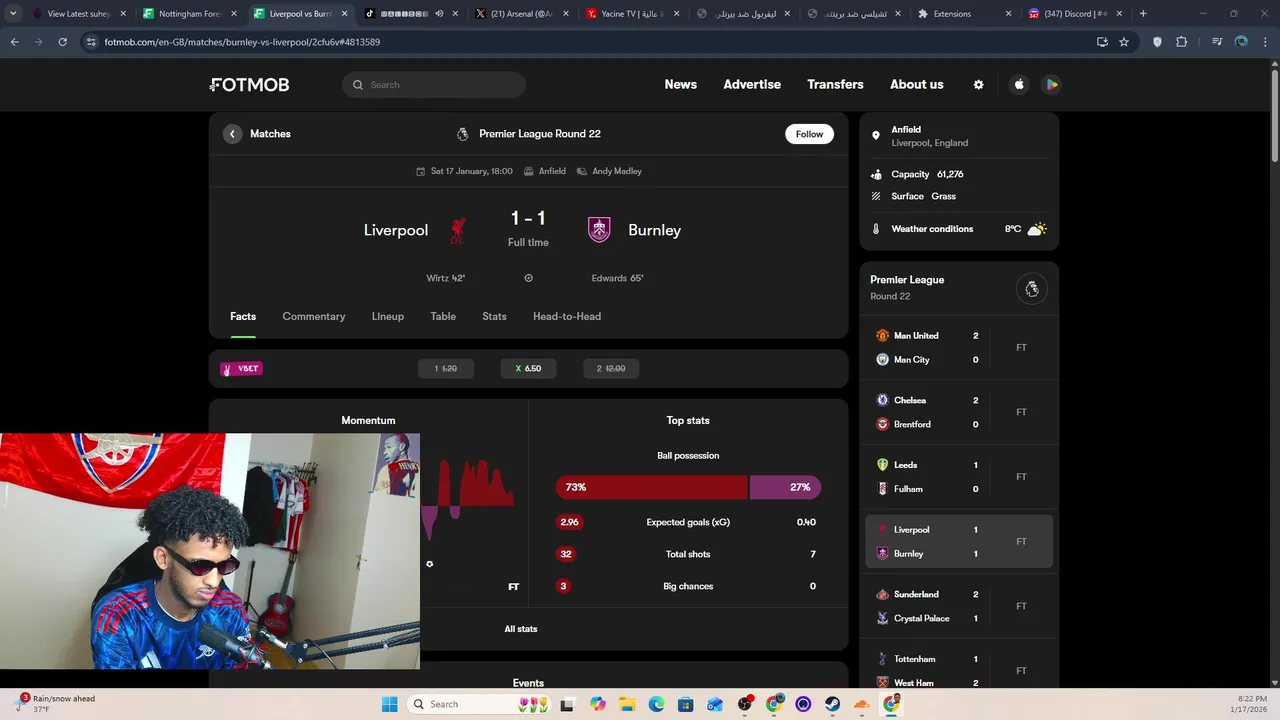
Task: Click the V-BET sponsor logo
Action: click(241, 369)
